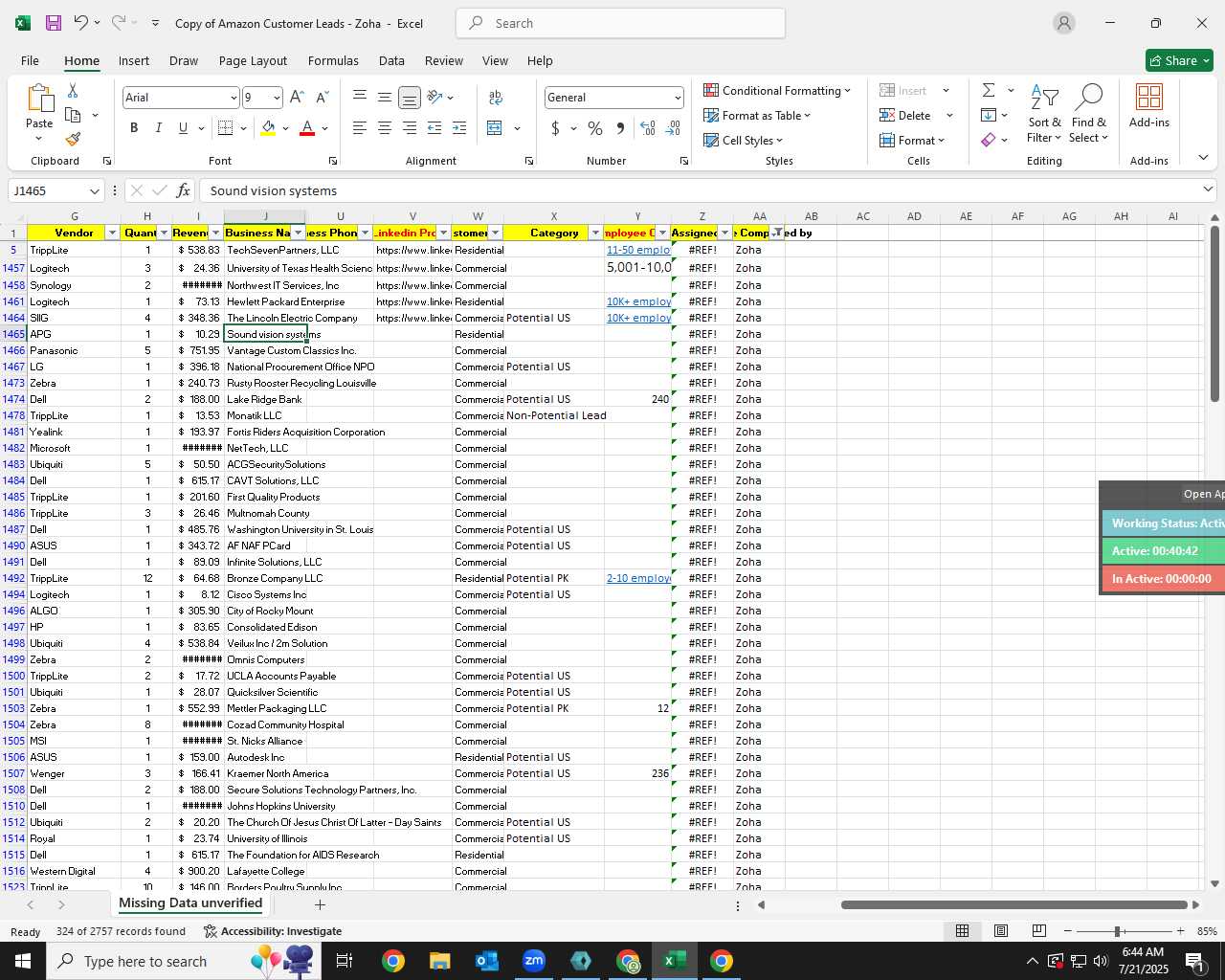Screen dimensions: 1225x980
Task: Switch to the Data tab
Action: (391, 60)
